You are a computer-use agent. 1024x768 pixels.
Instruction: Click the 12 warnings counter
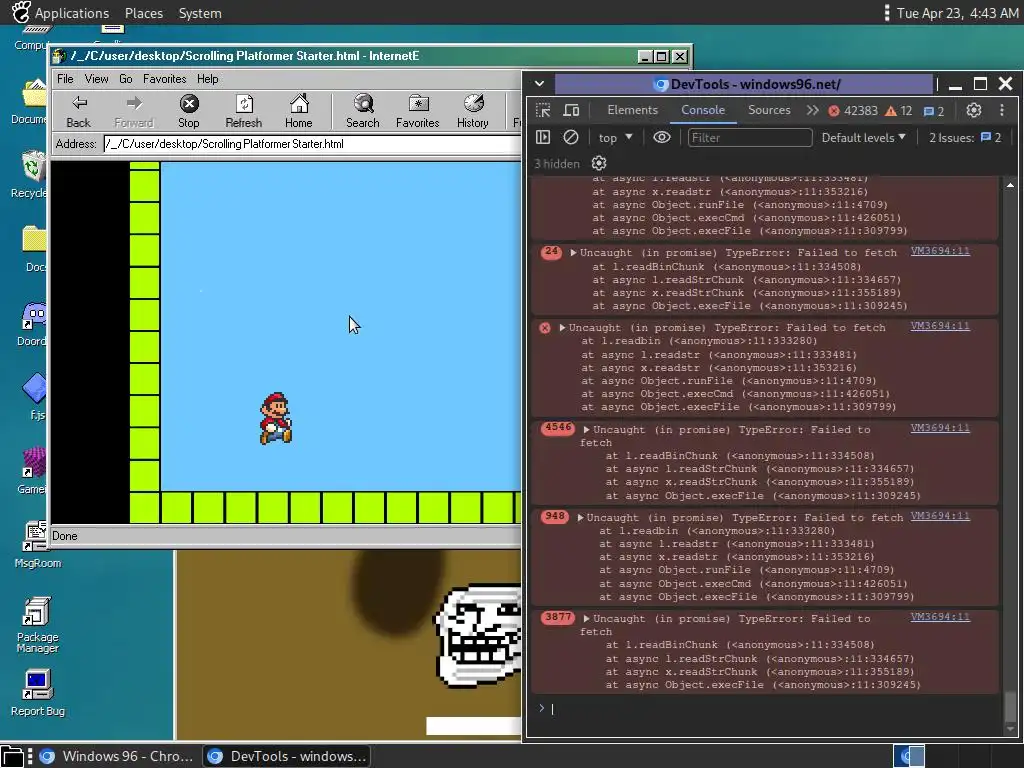coord(899,111)
